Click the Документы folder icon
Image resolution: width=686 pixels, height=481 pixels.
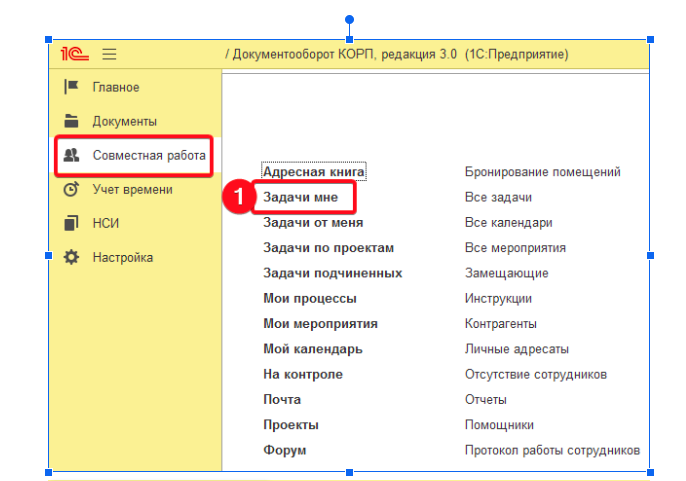(71, 121)
